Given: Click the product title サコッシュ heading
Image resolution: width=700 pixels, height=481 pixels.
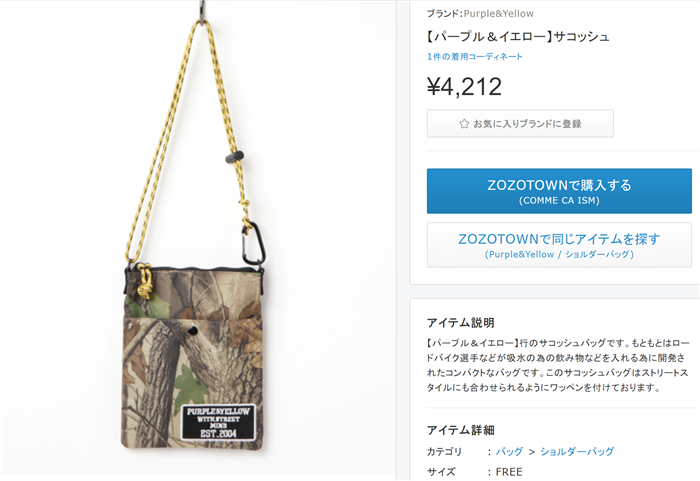Looking at the screenshot, I should click(x=518, y=36).
